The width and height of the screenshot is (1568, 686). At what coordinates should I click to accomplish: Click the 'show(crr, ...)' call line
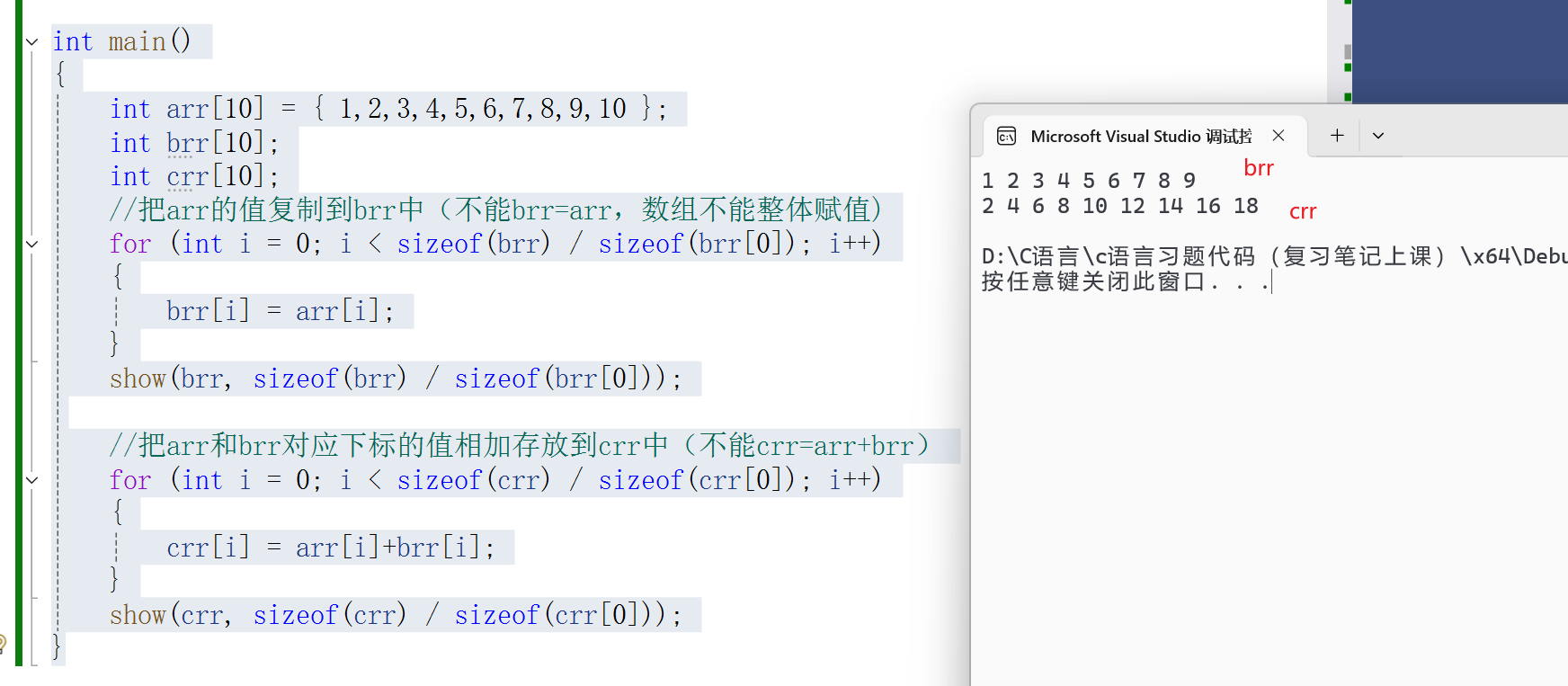point(396,615)
